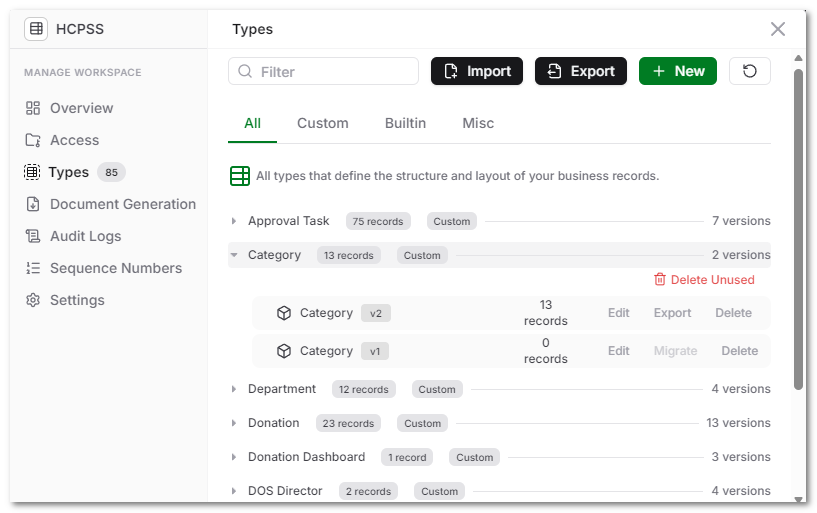Image resolution: width=817 pixels, height=513 pixels.
Task: Click the magnifier icon in Filter box
Action: click(245, 71)
